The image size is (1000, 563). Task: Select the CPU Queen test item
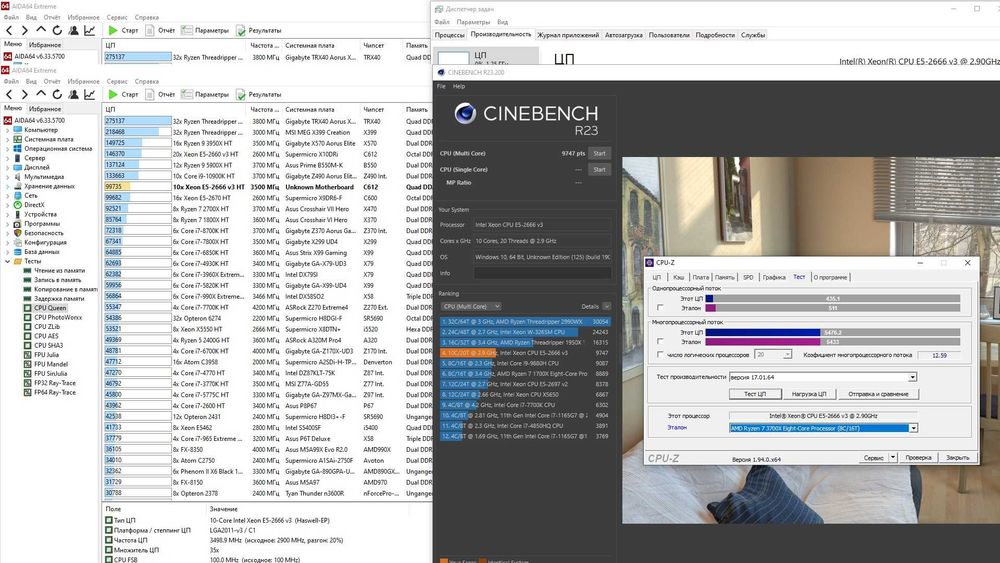tap(50, 308)
